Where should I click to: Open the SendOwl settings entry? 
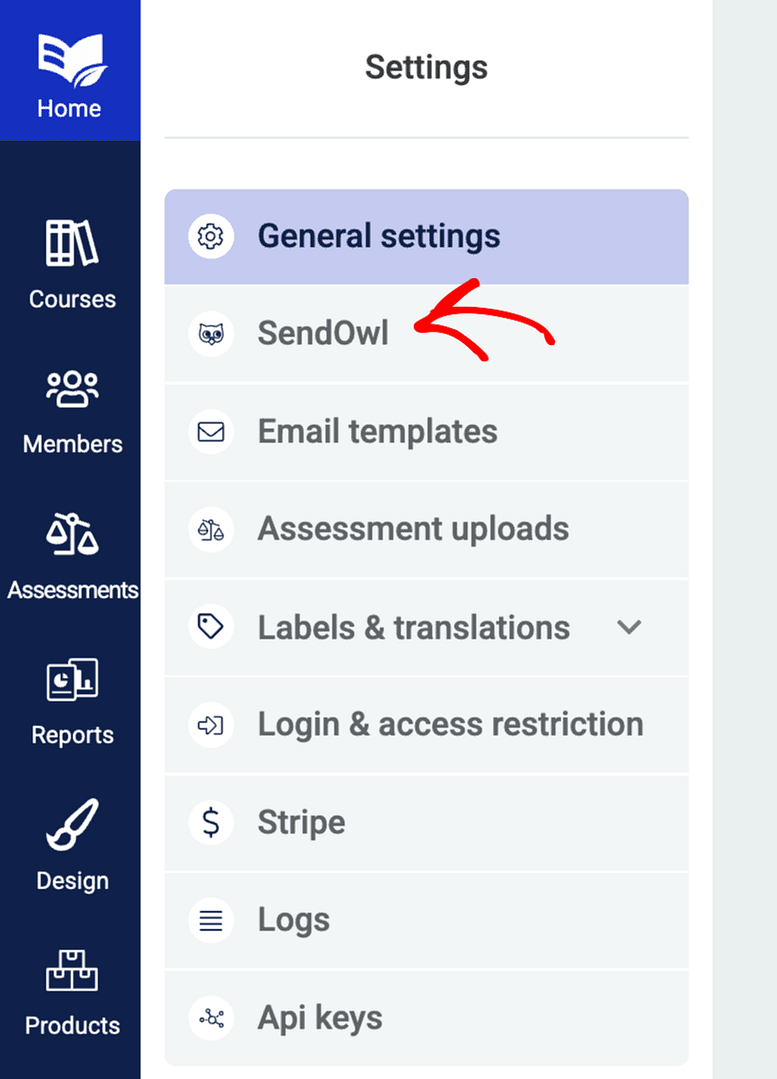323,334
